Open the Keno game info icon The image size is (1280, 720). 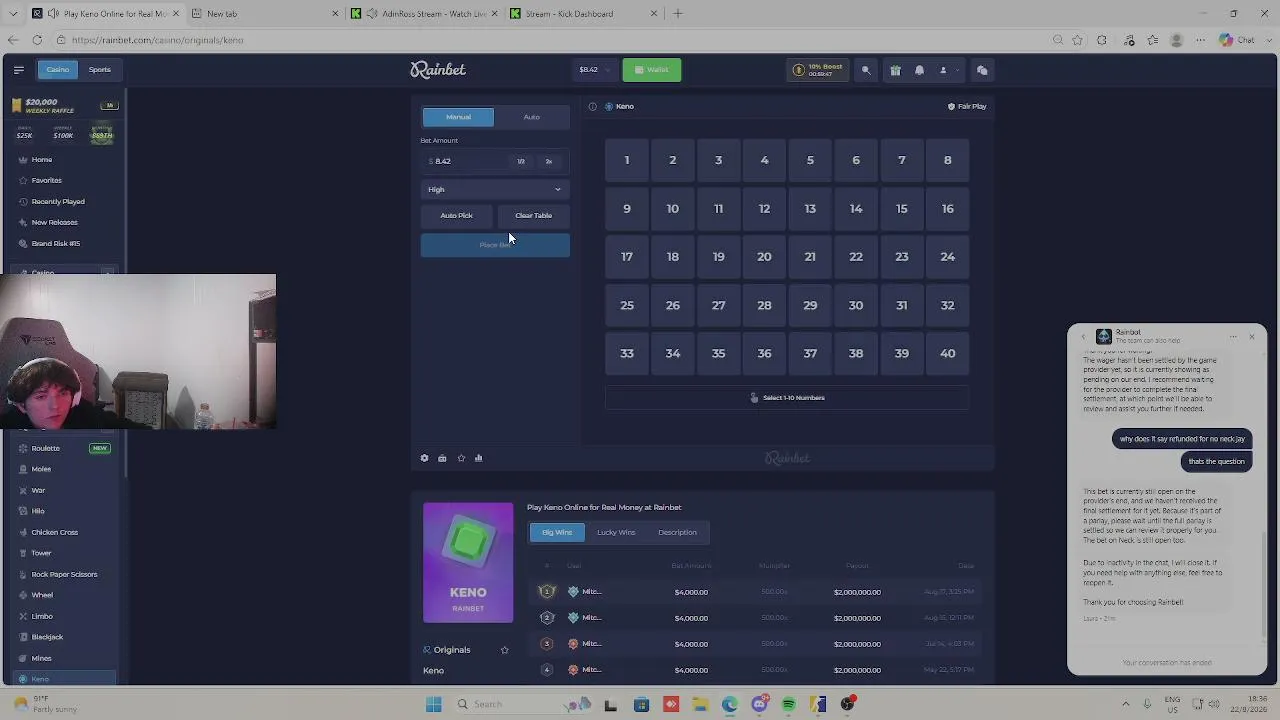(x=592, y=106)
